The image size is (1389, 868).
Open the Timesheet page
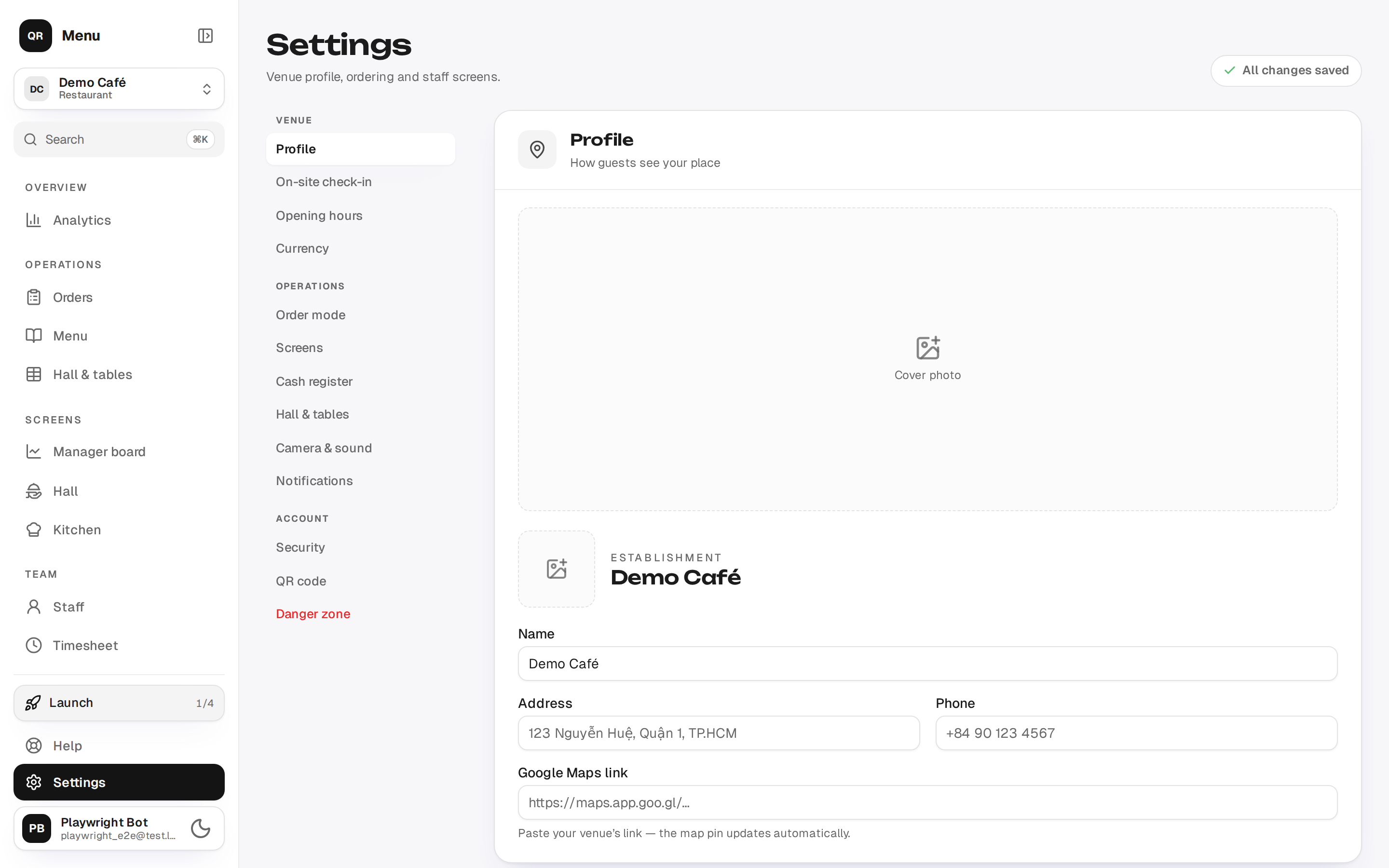(119, 645)
